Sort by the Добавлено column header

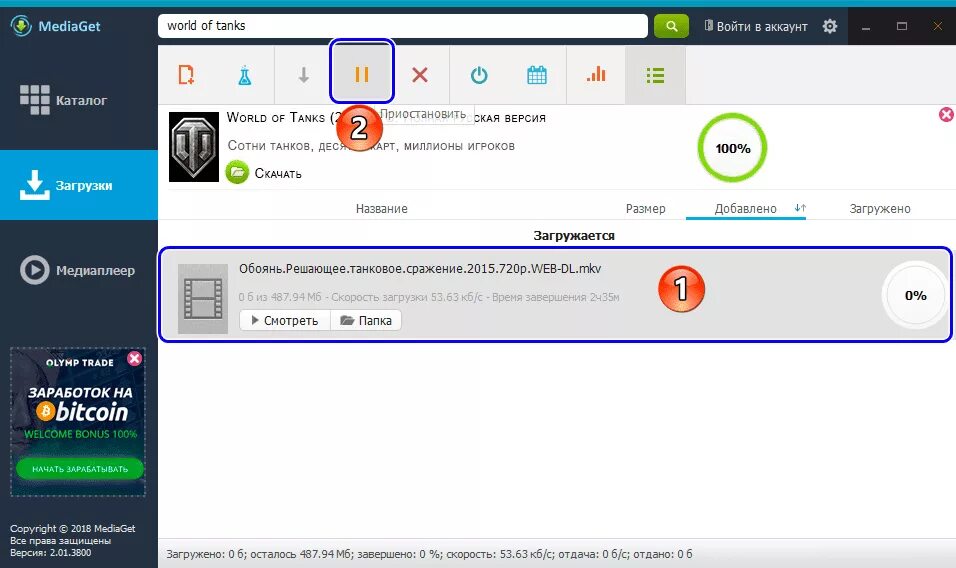745,208
